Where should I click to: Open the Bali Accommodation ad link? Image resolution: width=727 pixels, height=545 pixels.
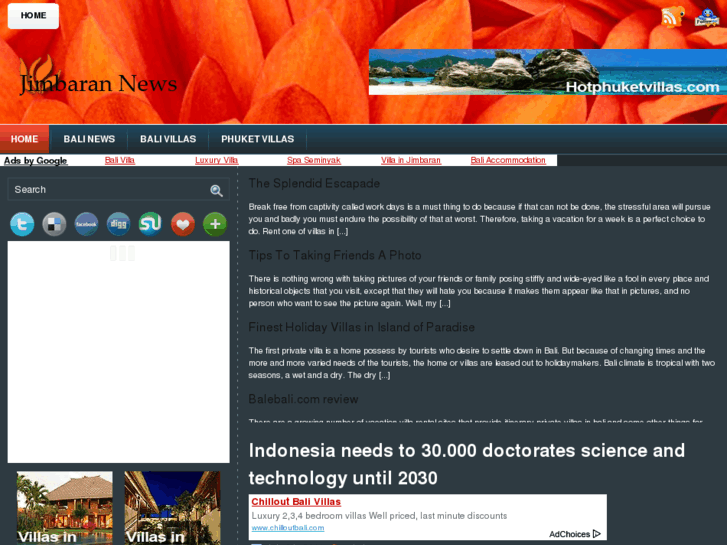point(508,160)
